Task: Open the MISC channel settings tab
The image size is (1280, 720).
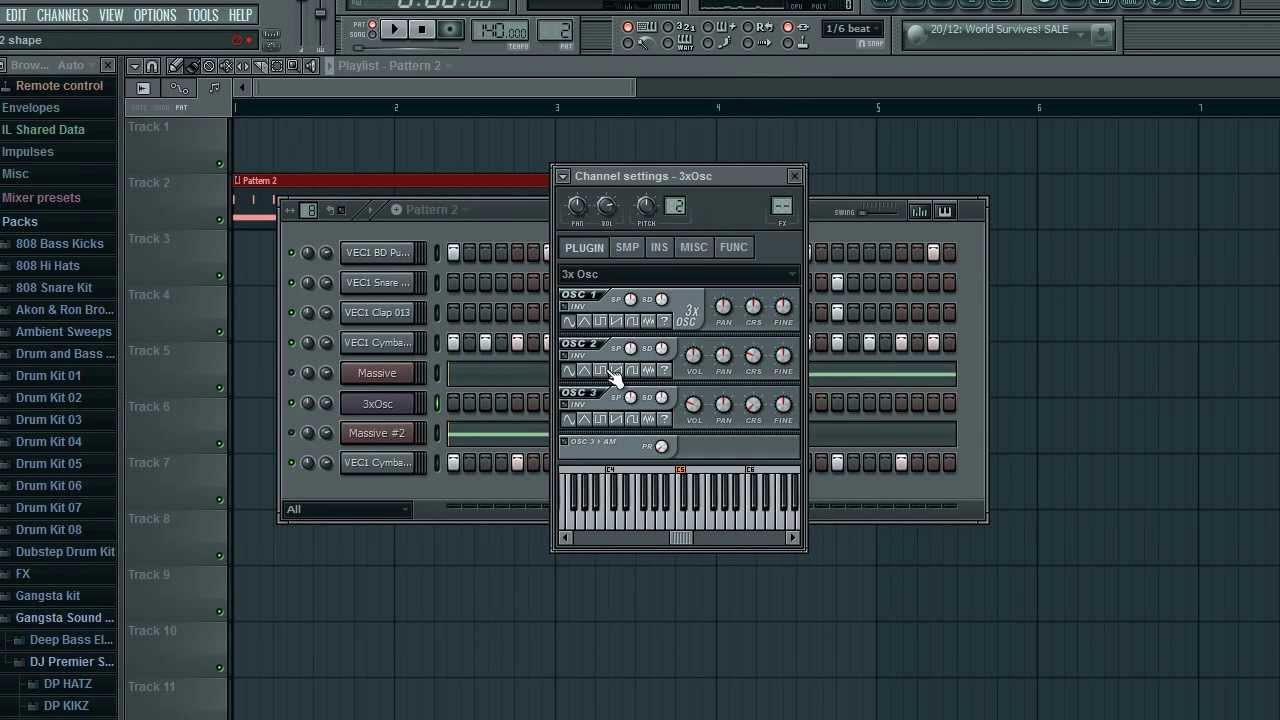Action: point(693,247)
